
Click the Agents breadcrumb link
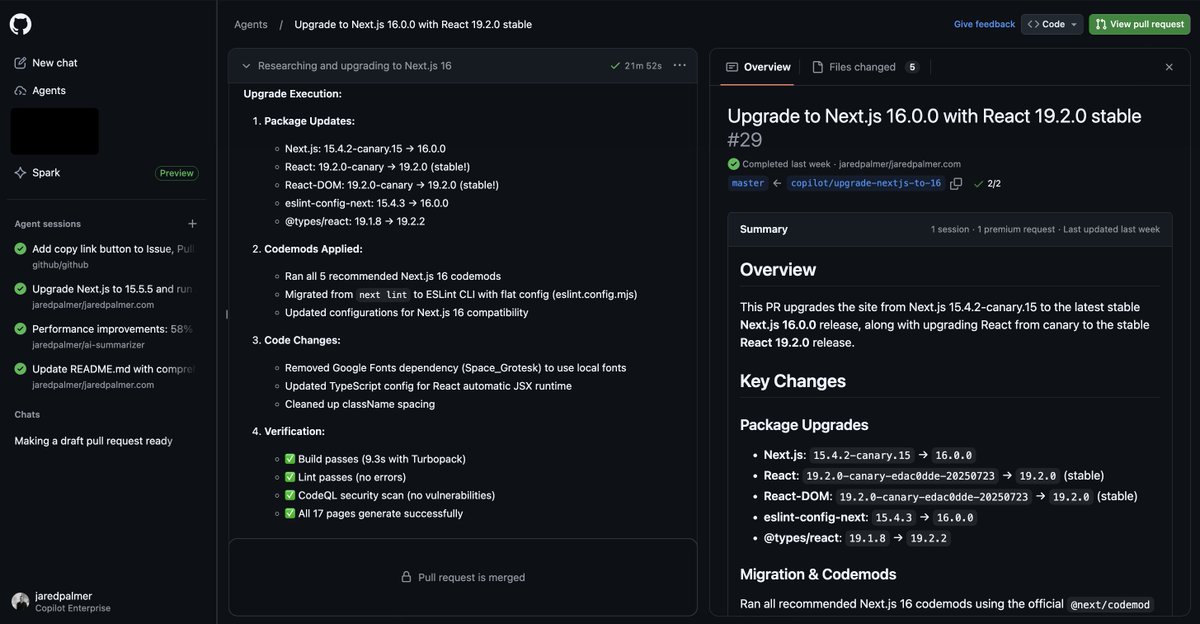pyautogui.click(x=250, y=24)
